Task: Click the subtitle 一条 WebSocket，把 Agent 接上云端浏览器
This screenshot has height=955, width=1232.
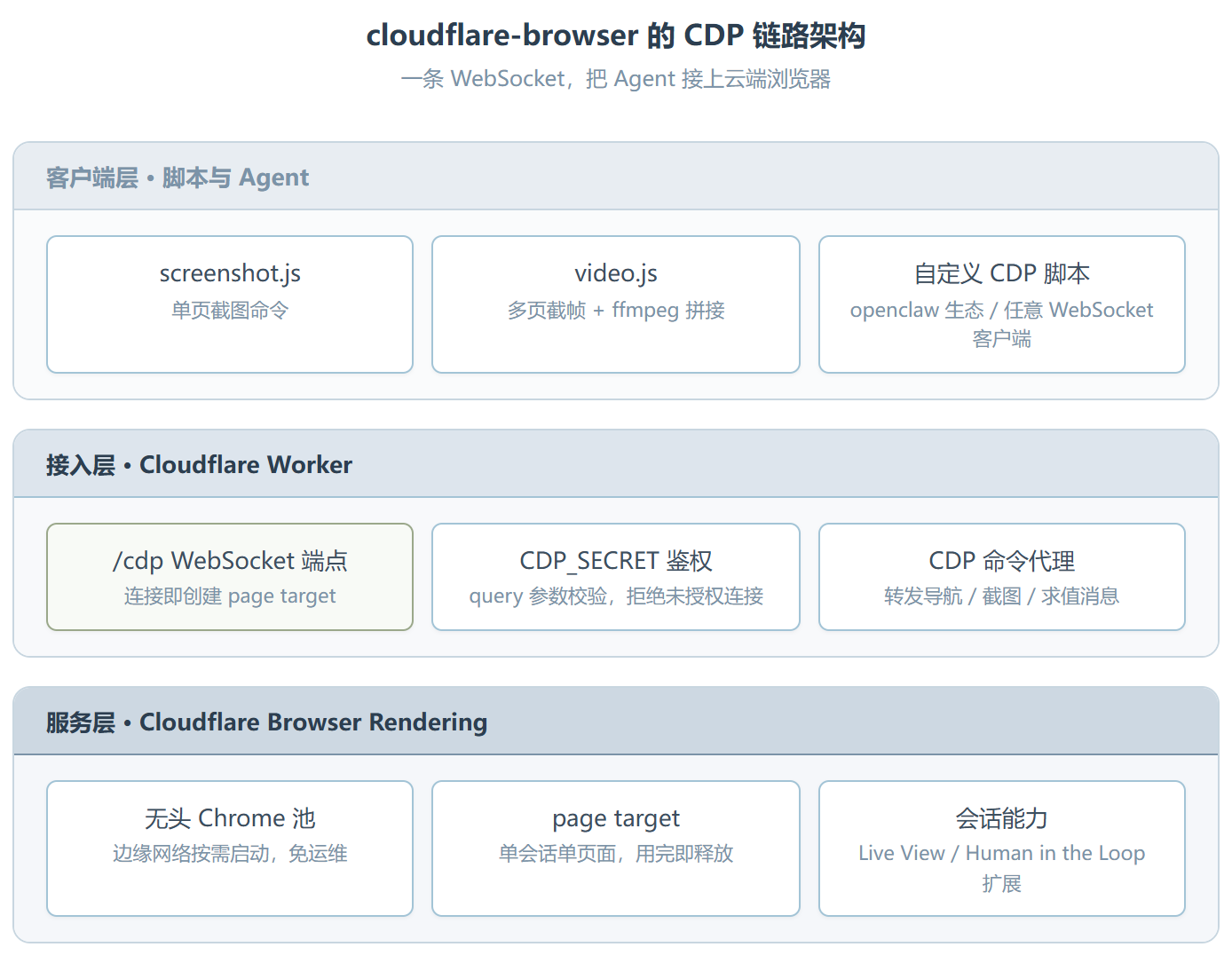Action: coord(616,79)
